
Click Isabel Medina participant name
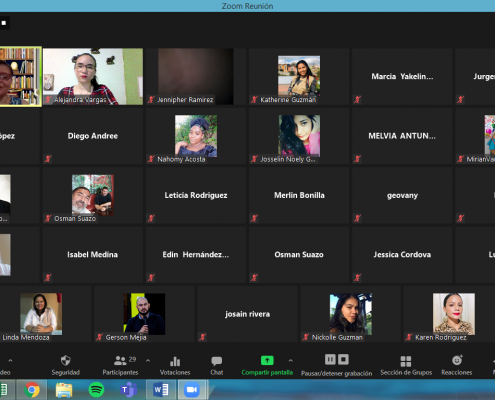point(93,254)
